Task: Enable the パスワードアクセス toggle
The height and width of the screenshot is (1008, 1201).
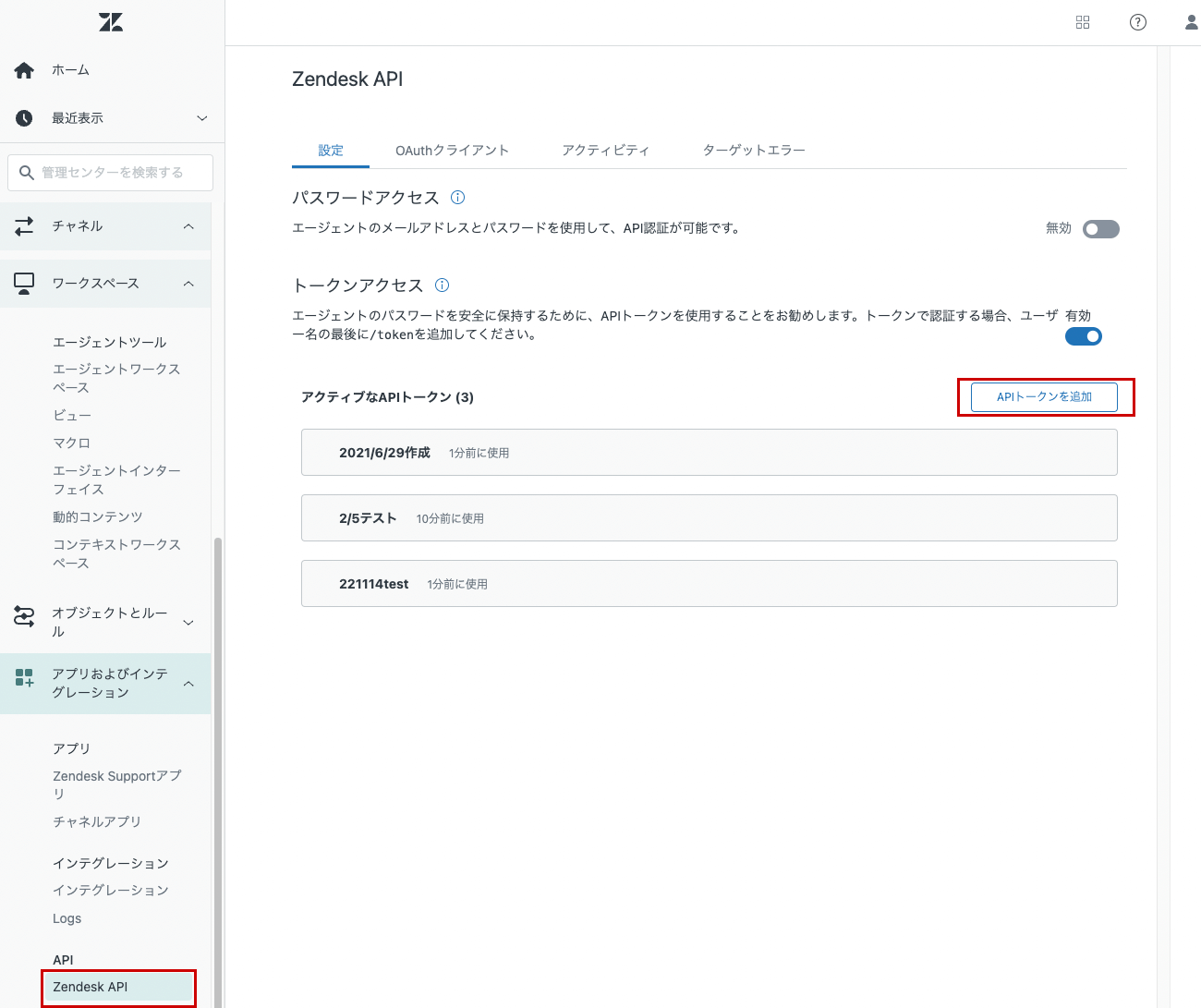Action: 1101,229
